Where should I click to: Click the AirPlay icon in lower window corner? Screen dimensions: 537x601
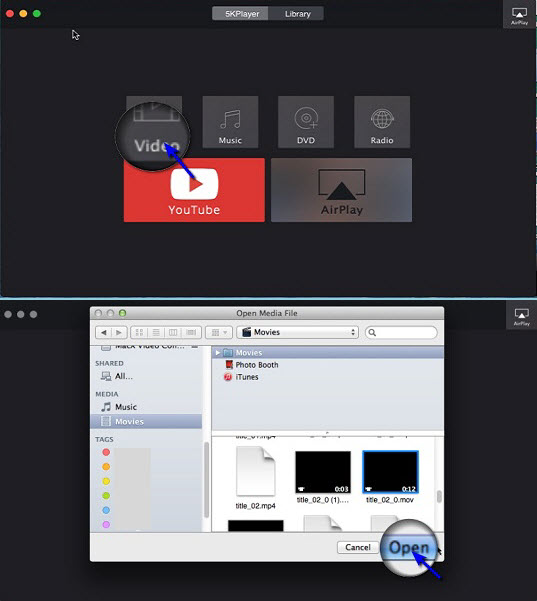(521, 317)
